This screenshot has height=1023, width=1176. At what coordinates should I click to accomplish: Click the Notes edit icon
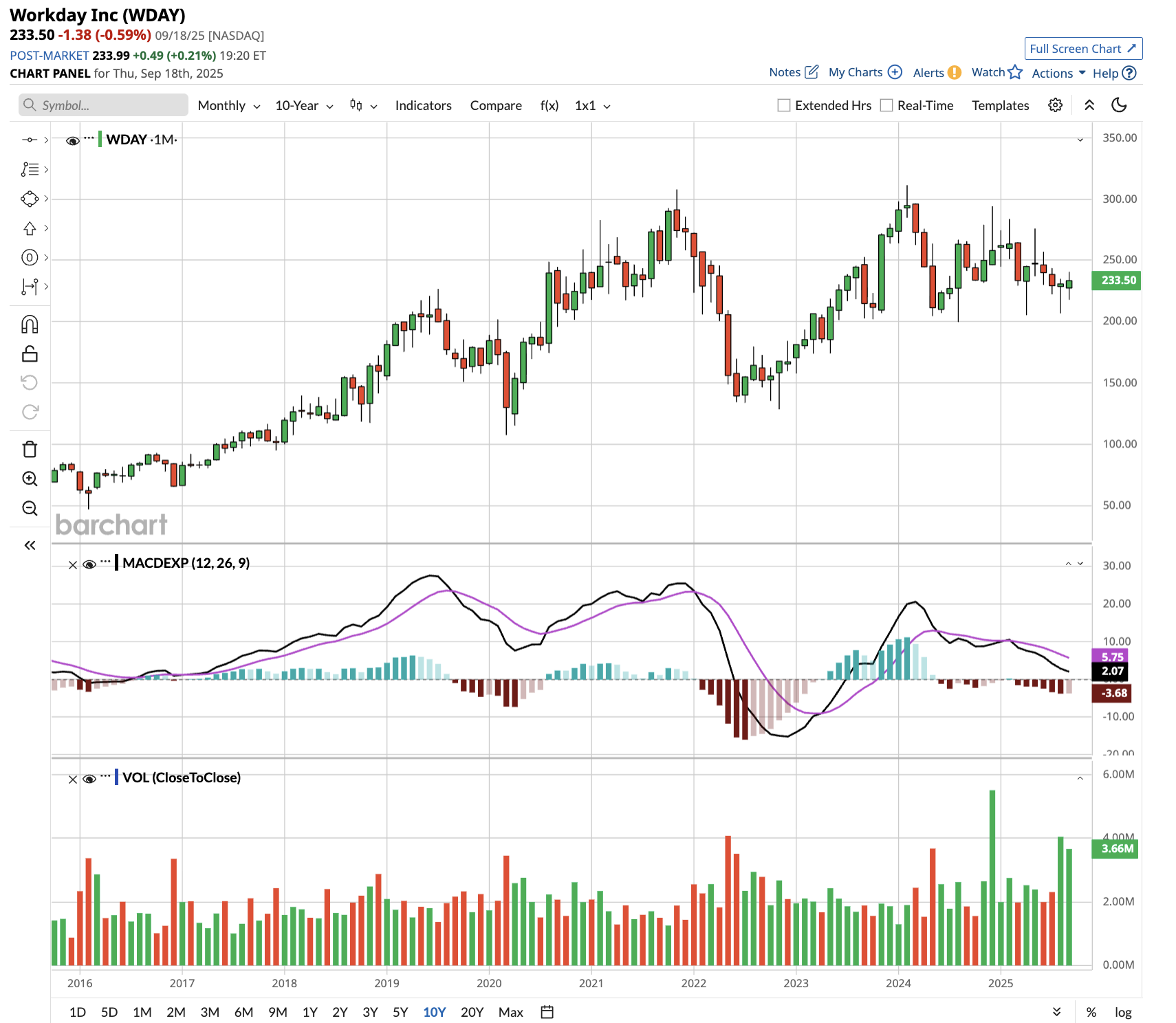[x=812, y=72]
